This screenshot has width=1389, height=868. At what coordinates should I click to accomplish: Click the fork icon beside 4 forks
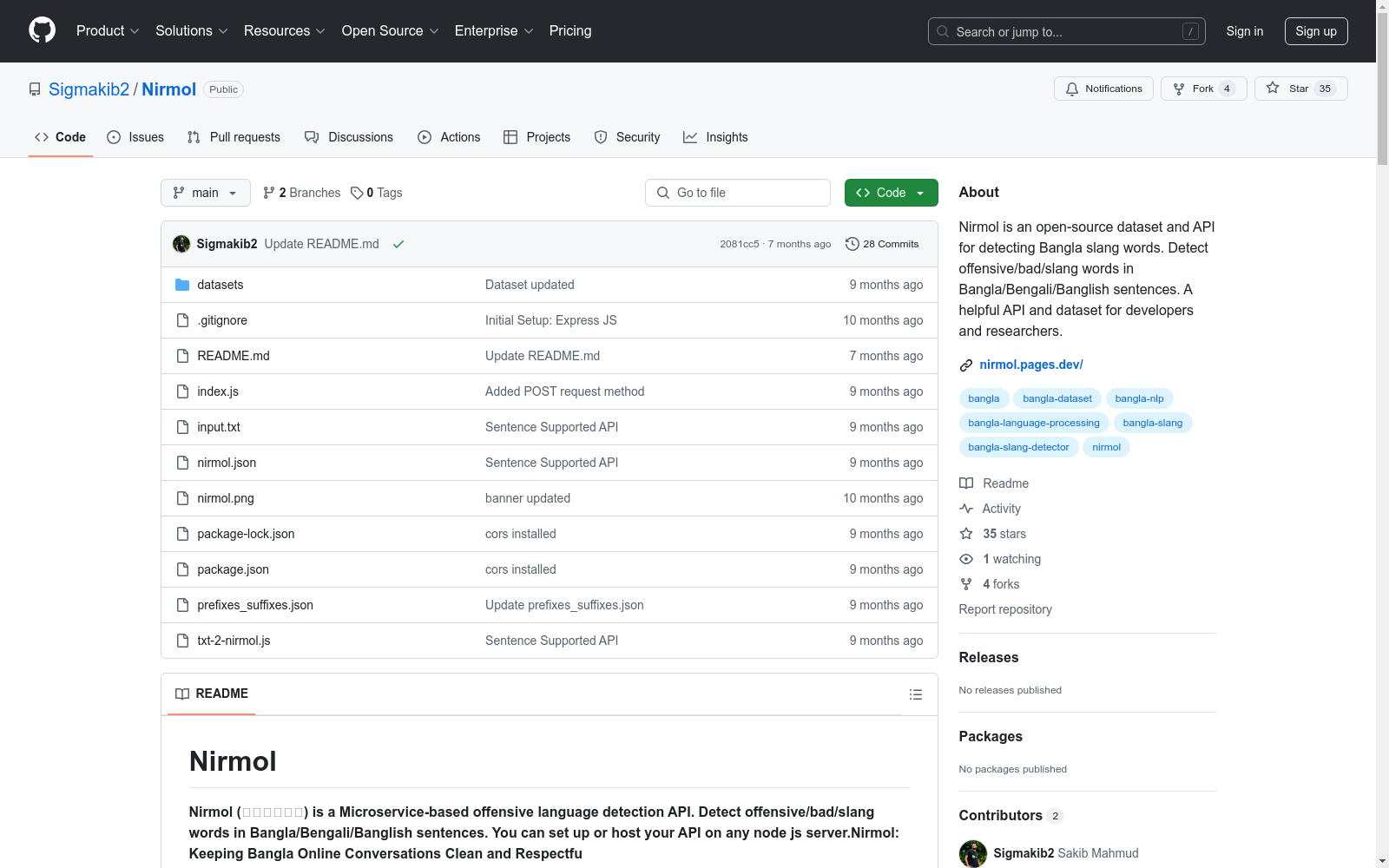point(966,584)
